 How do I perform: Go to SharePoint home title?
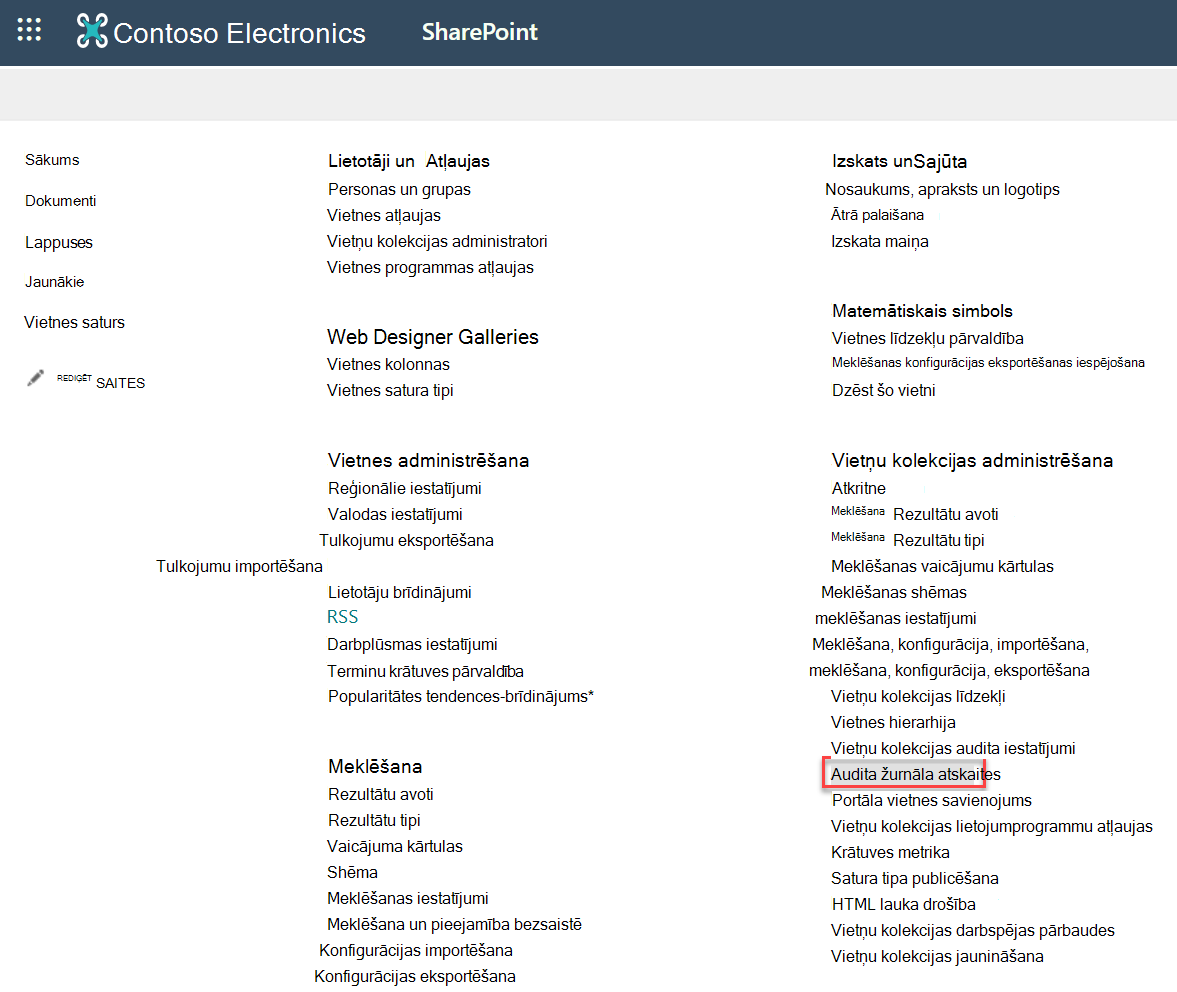(480, 32)
